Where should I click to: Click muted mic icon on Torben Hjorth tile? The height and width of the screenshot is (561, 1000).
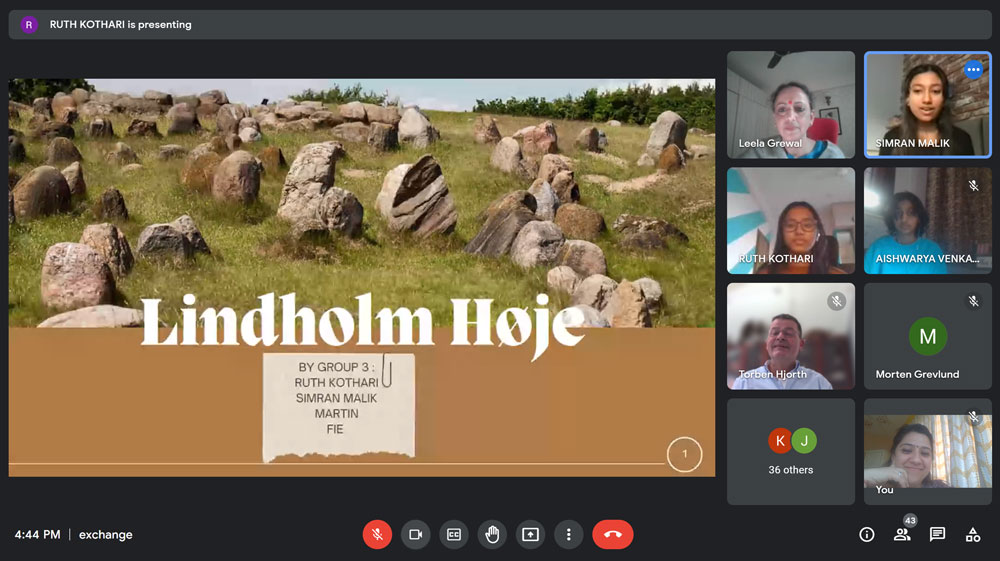[x=837, y=301]
